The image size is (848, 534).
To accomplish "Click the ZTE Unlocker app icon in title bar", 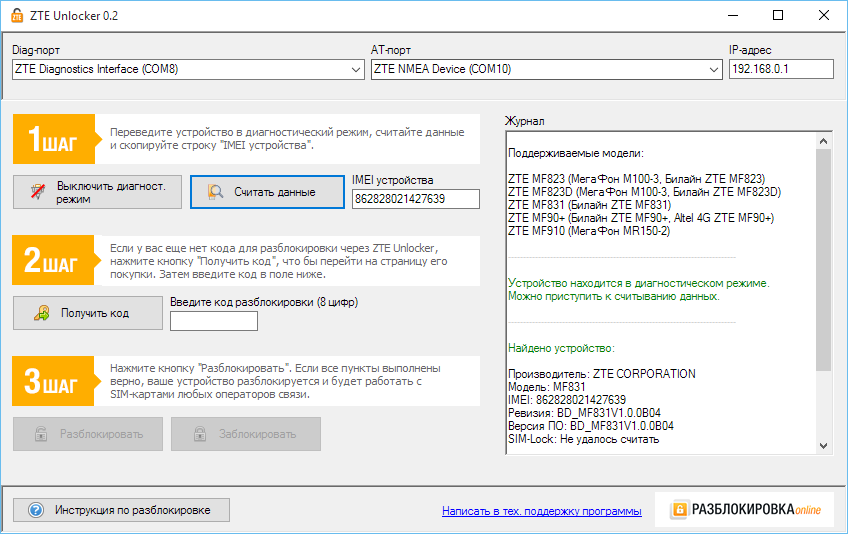I will [x=17, y=16].
